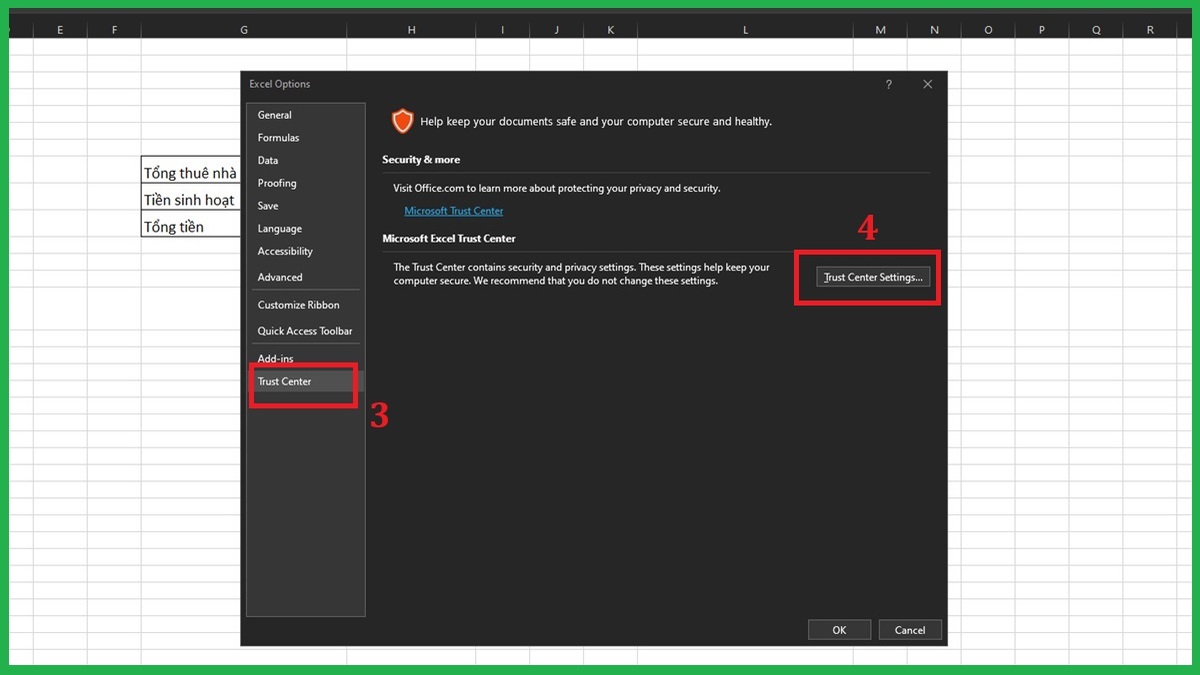Follow the Microsoft Trust Center link
The width and height of the screenshot is (1200, 675).
pyautogui.click(x=453, y=211)
